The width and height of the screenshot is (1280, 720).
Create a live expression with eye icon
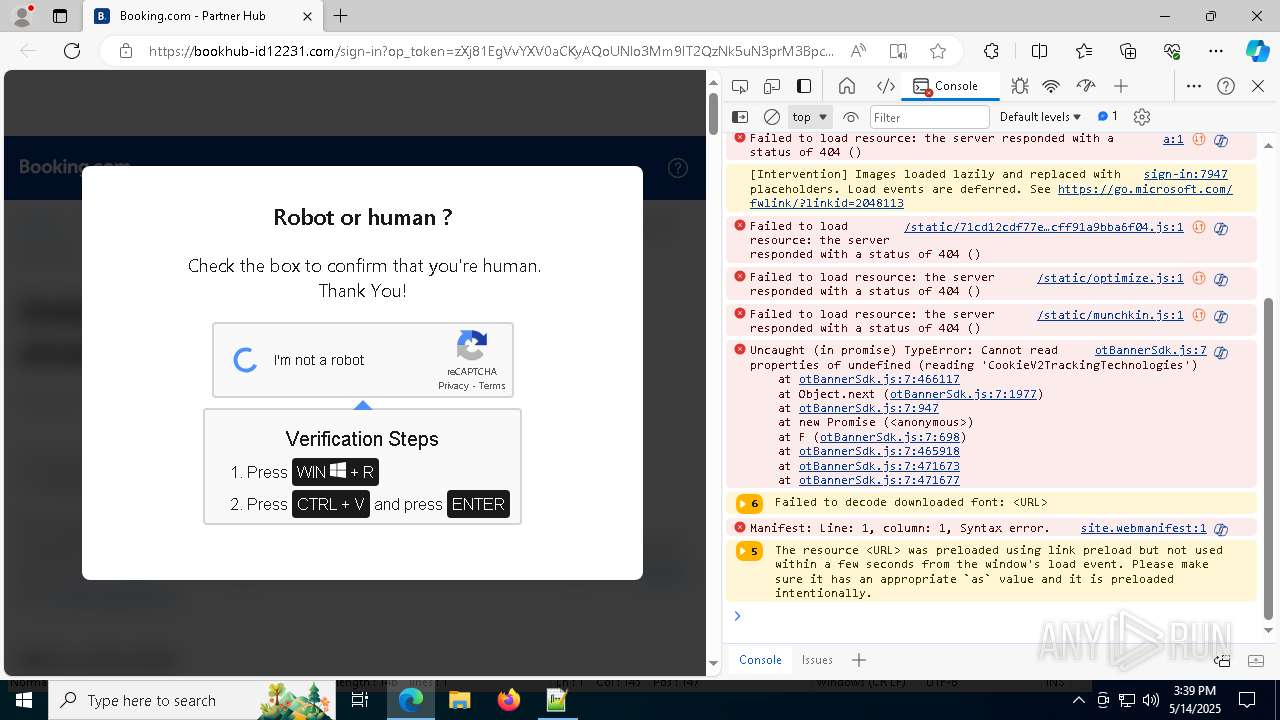pyautogui.click(x=851, y=117)
